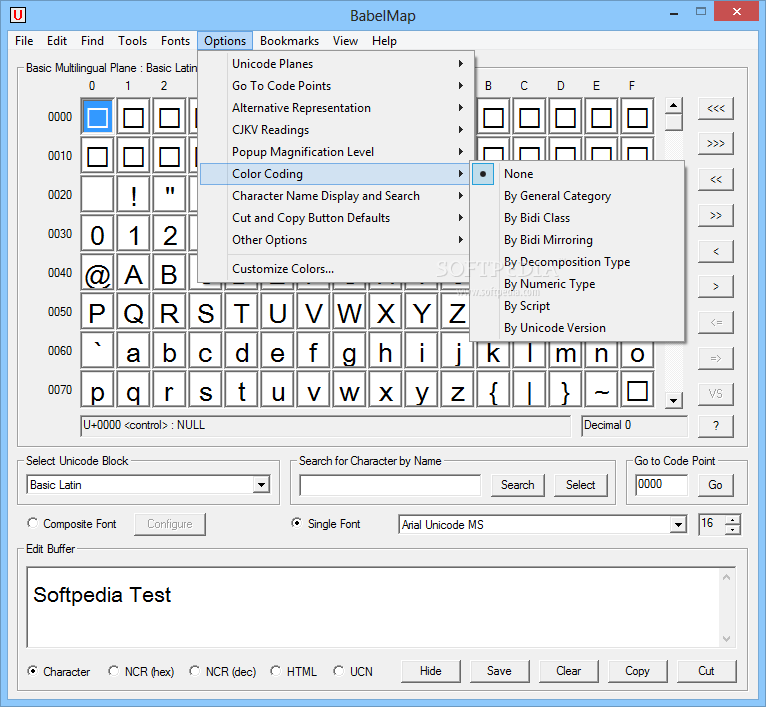
Task: Choose NCR (hex) output format radio
Action: [x=113, y=671]
